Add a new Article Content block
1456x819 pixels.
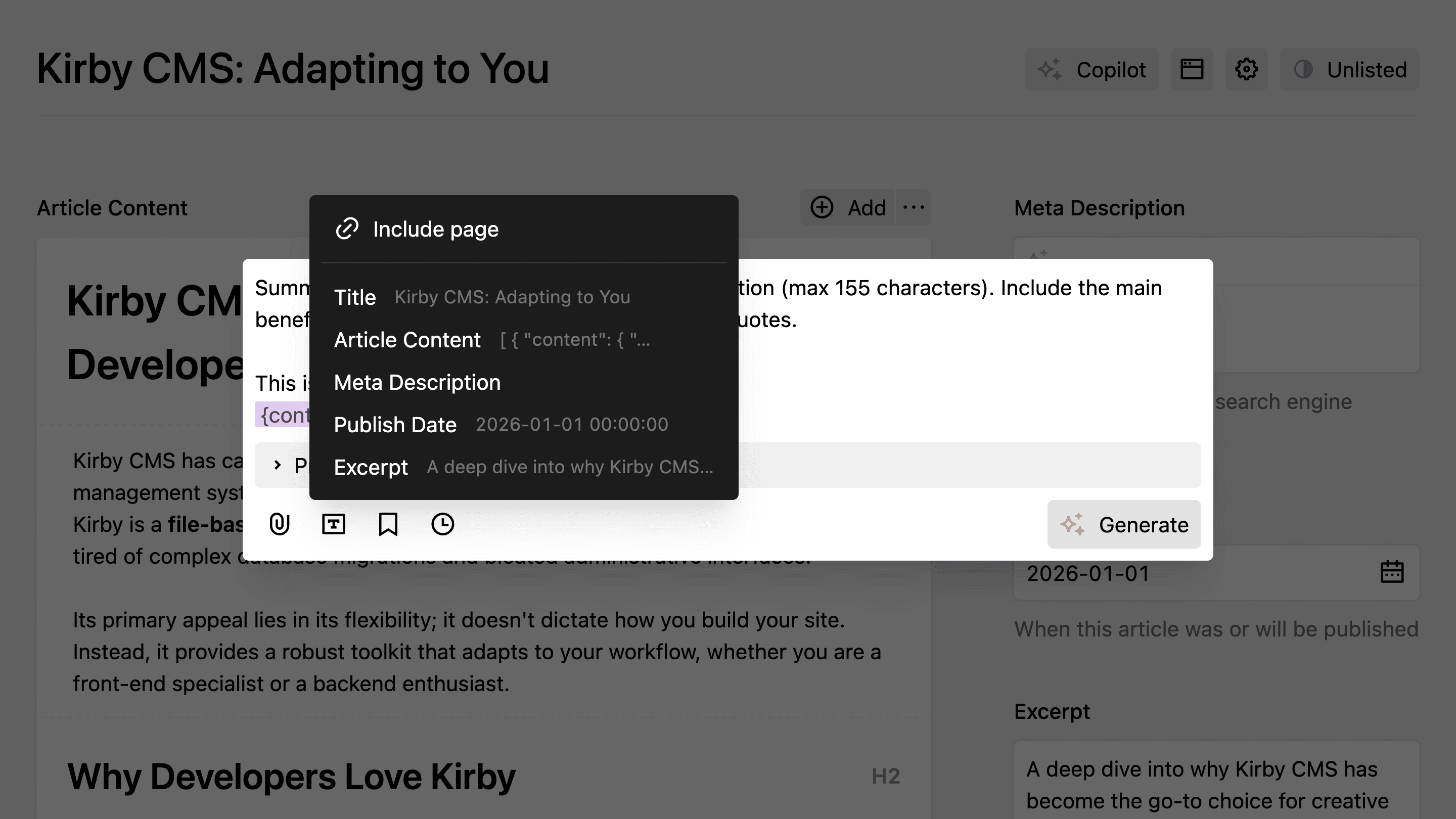click(x=848, y=207)
